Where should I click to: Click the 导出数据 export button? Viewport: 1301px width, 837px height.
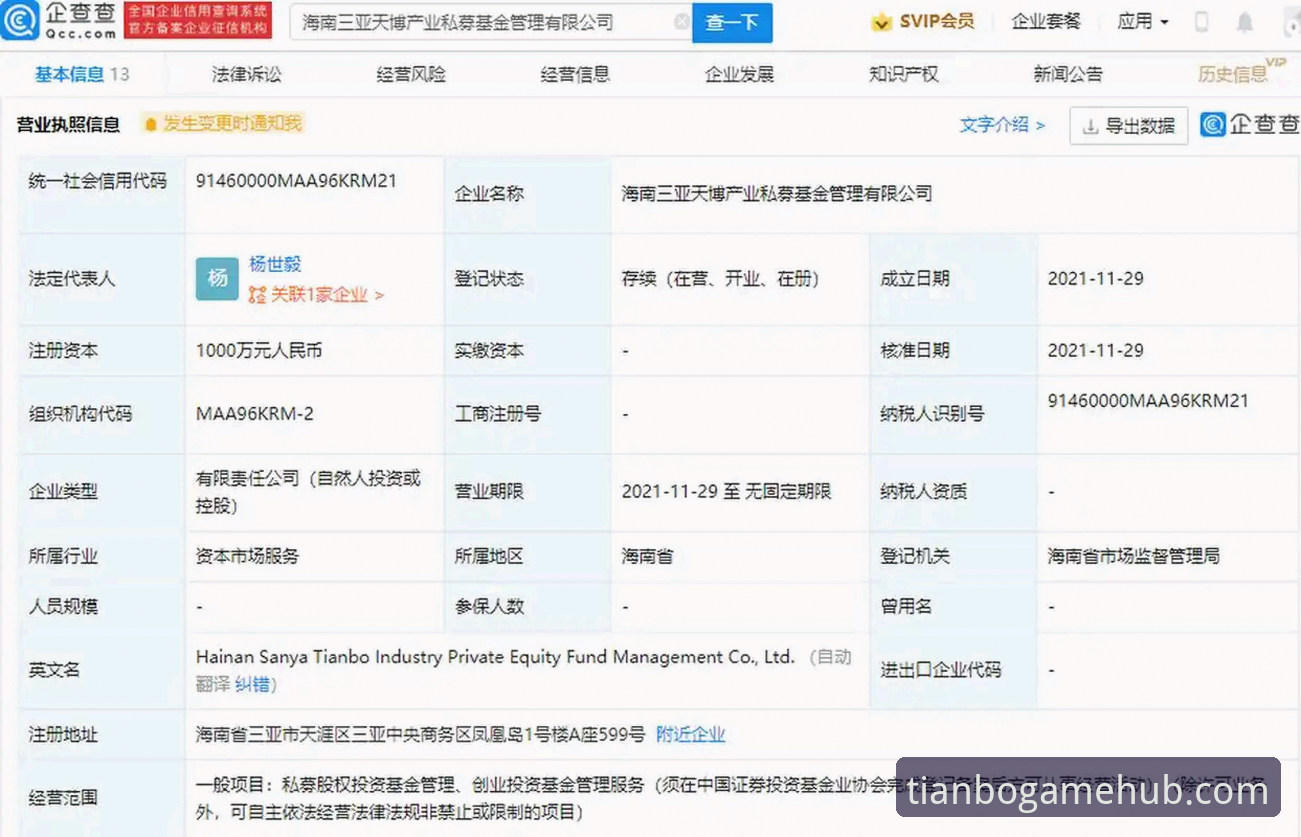tap(1129, 126)
